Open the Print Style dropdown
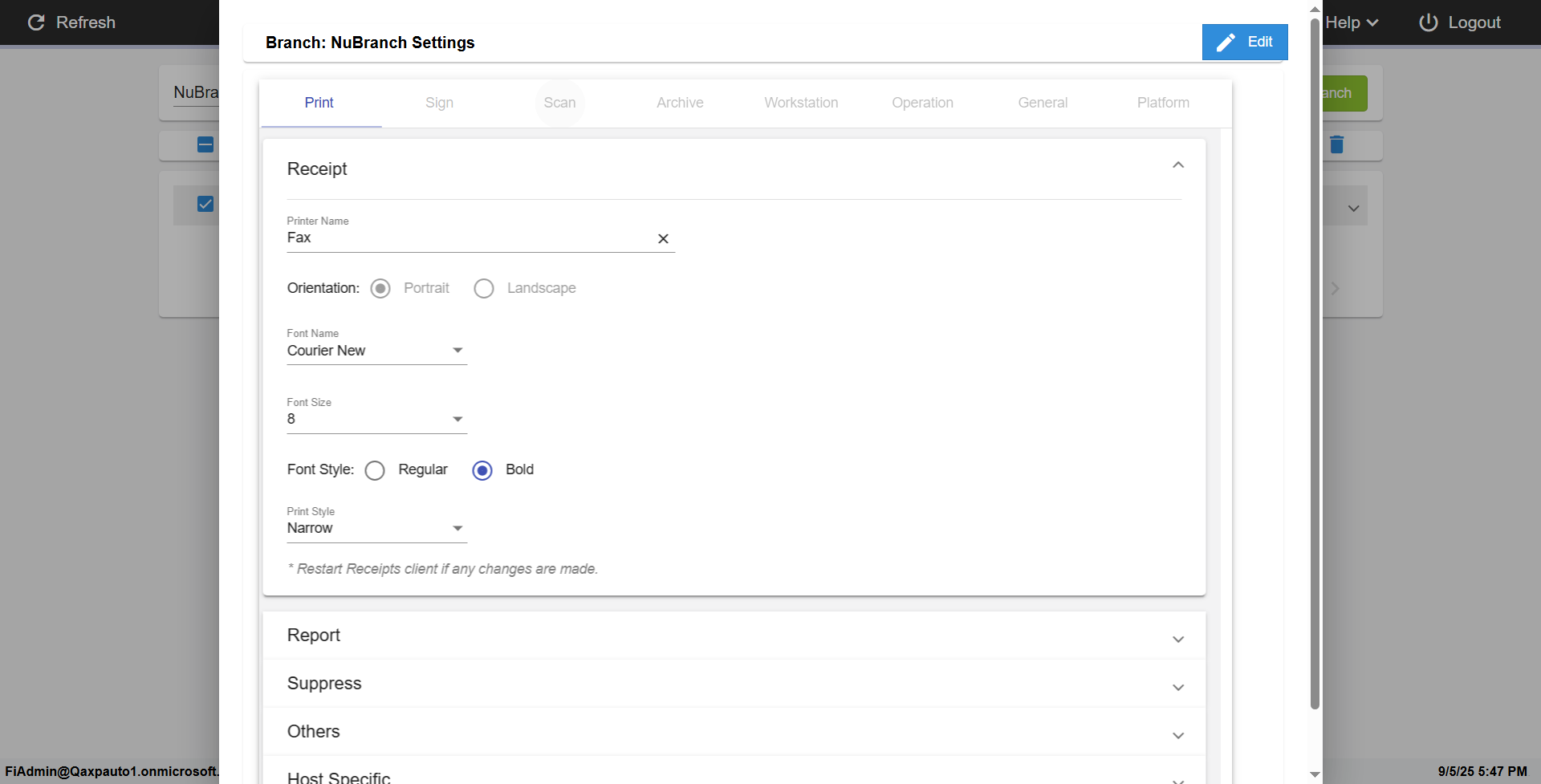The image size is (1541, 784). pyautogui.click(x=376, y=528)
